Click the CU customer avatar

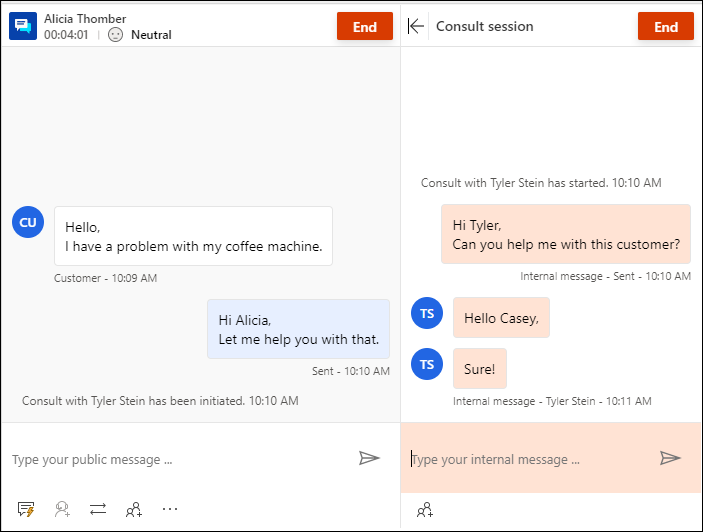(28, 222)
